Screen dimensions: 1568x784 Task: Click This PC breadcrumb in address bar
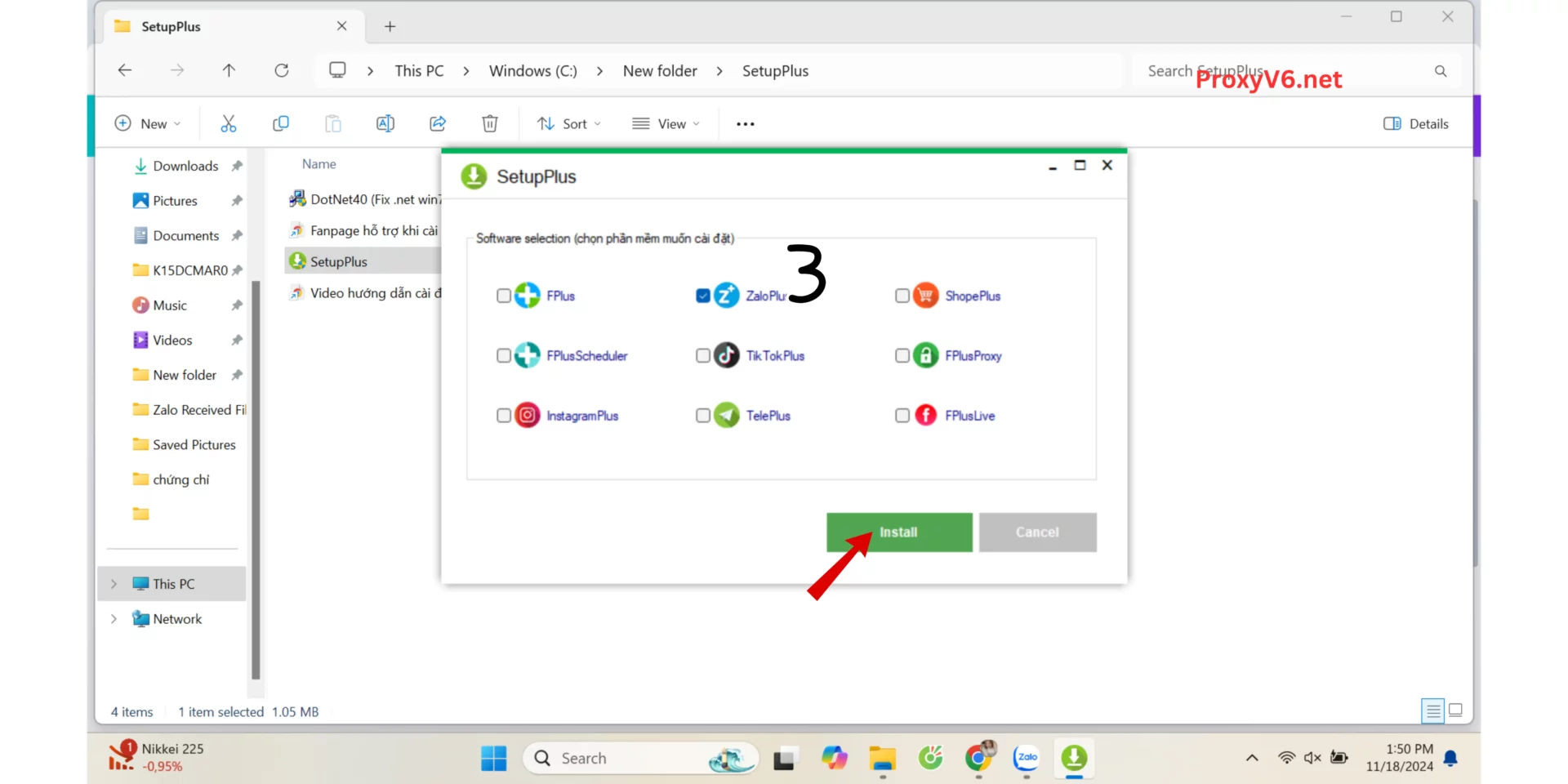420,71
